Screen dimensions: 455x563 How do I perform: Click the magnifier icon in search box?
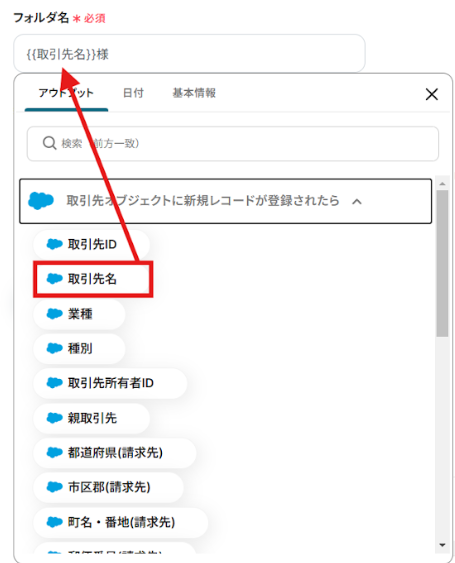(49, 143)
